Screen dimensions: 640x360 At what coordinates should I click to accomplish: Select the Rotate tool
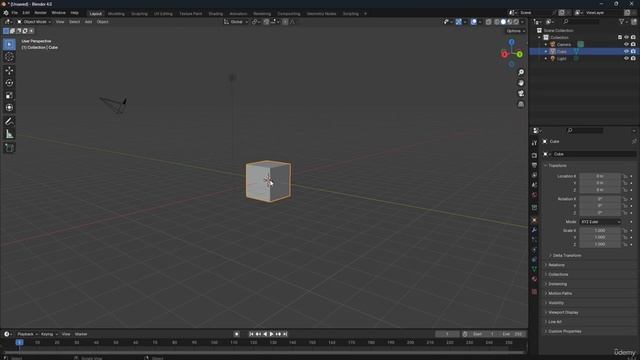tap(9, 83)
